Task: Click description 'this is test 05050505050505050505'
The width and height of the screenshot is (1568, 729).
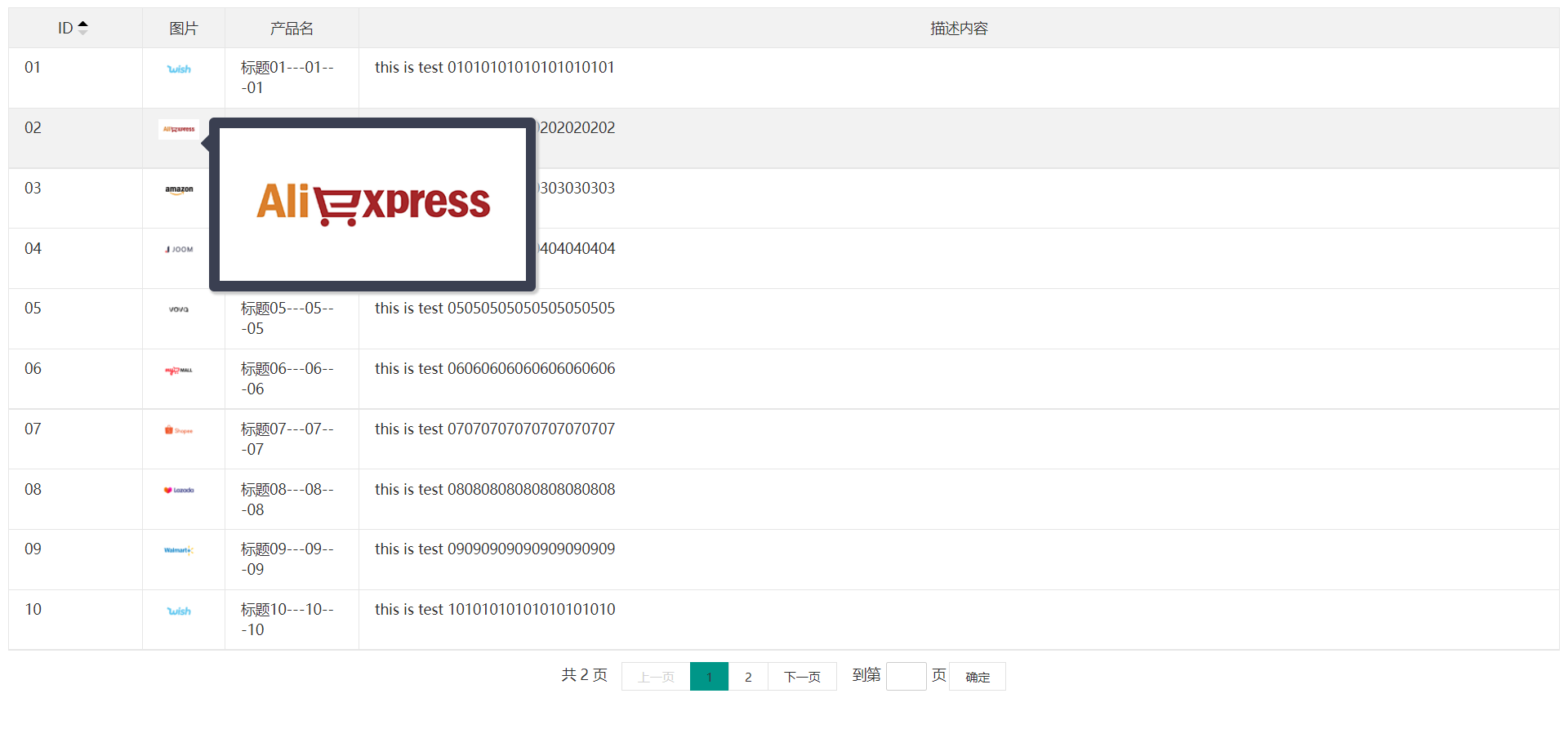Action: click(x=495, y=309)
